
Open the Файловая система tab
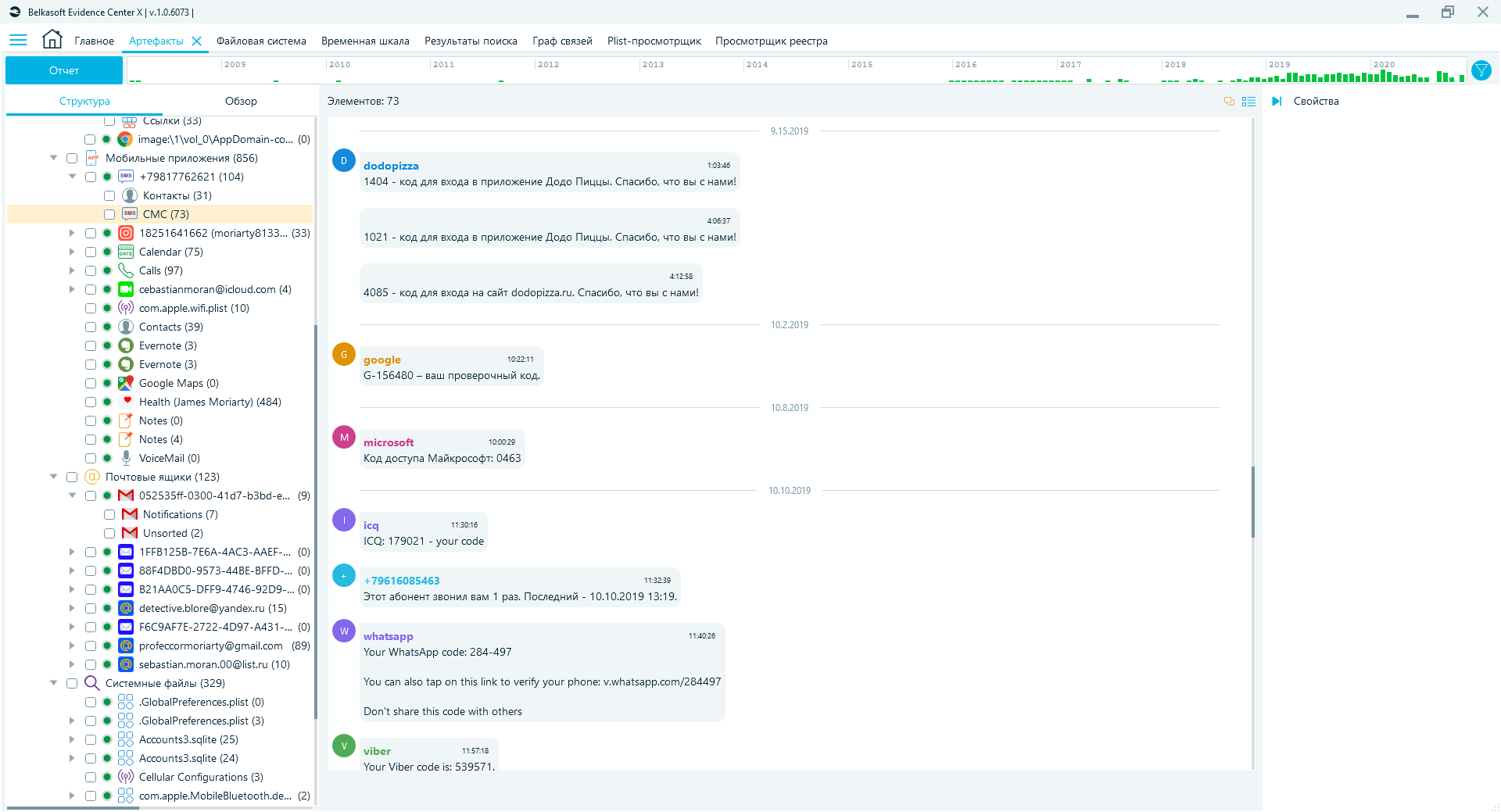[x=261, y=41]
